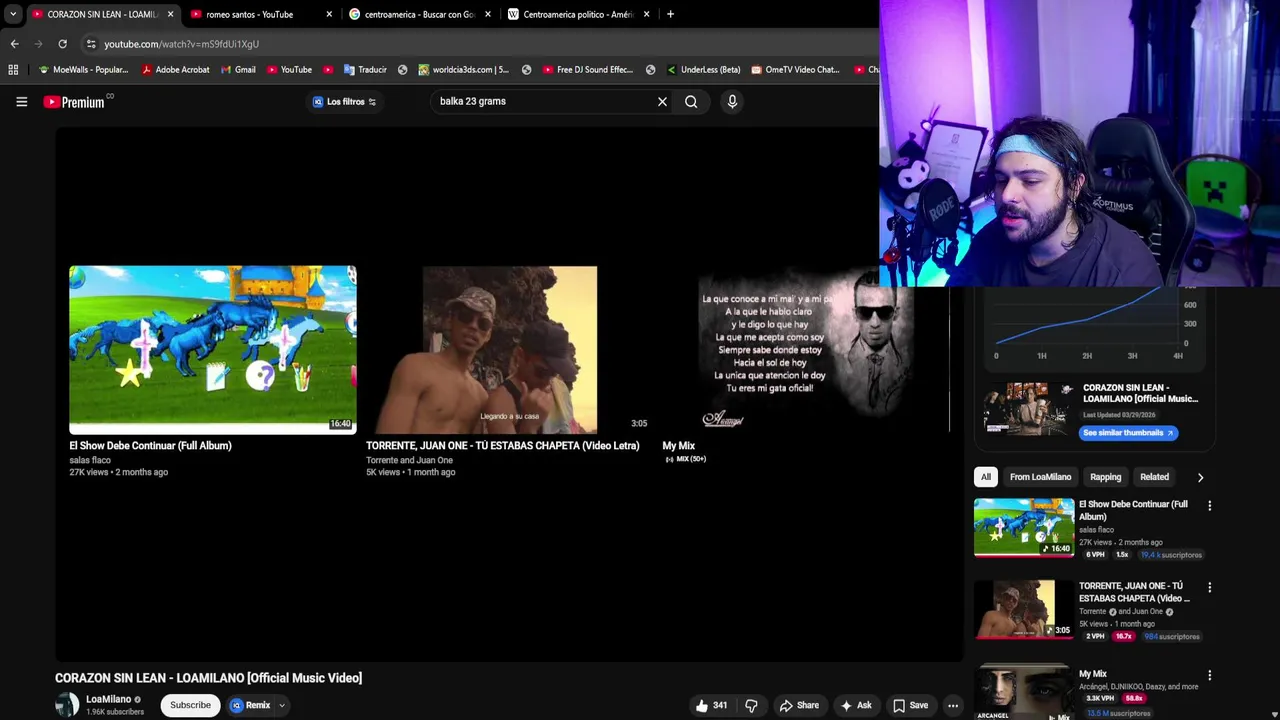Clear the 'balka 23 grams' search text
1280x720 pixels.
click(662, 101)
